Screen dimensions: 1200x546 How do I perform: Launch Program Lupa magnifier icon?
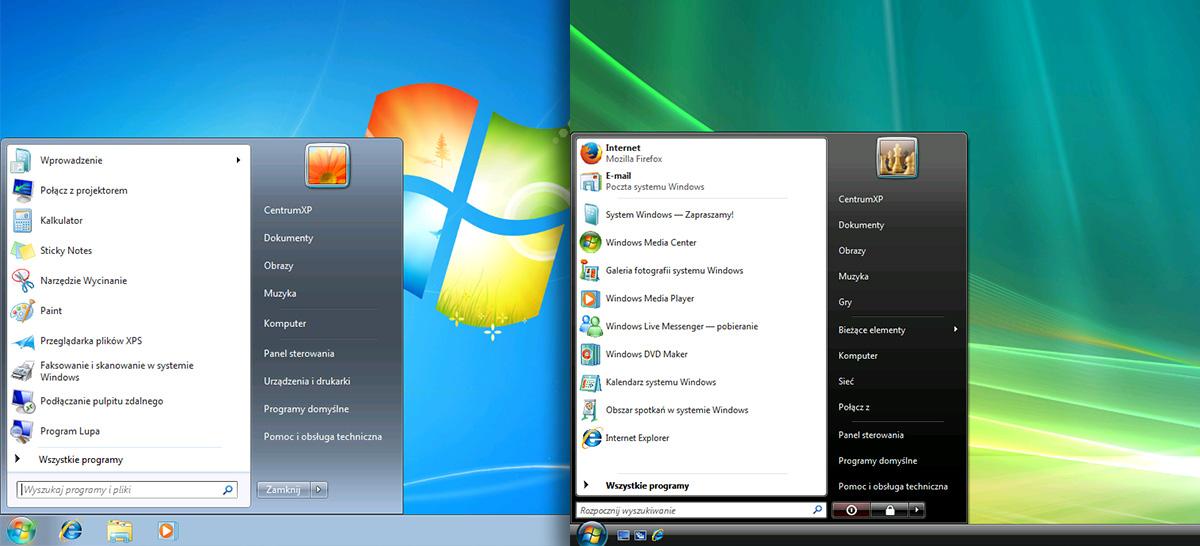pyautogui.click(x=22, y=431)
